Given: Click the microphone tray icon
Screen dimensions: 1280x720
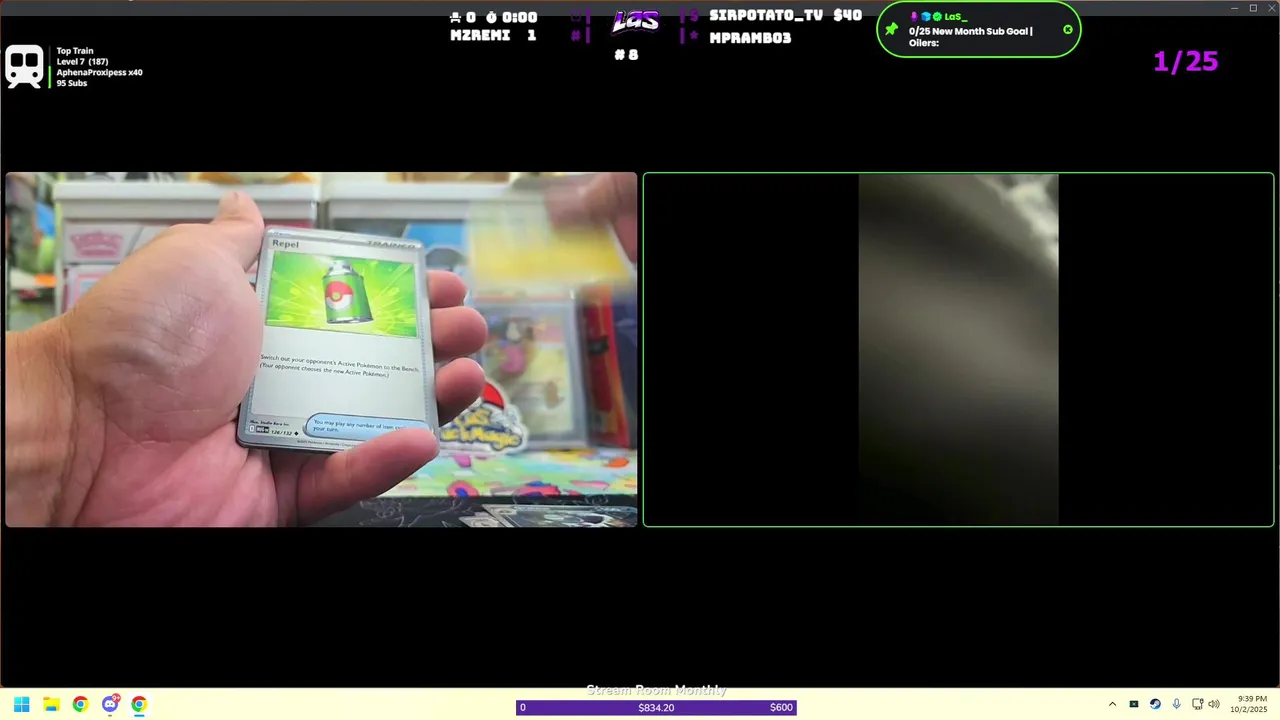Looking at the screenshot, I should (x=1176, y=705).
